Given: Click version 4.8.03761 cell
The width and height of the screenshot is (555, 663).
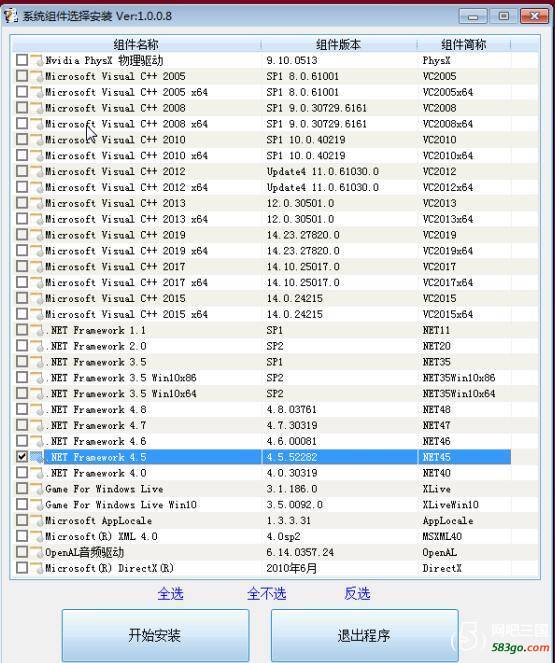Looking at the screenshot, I should tap(291, 409).
